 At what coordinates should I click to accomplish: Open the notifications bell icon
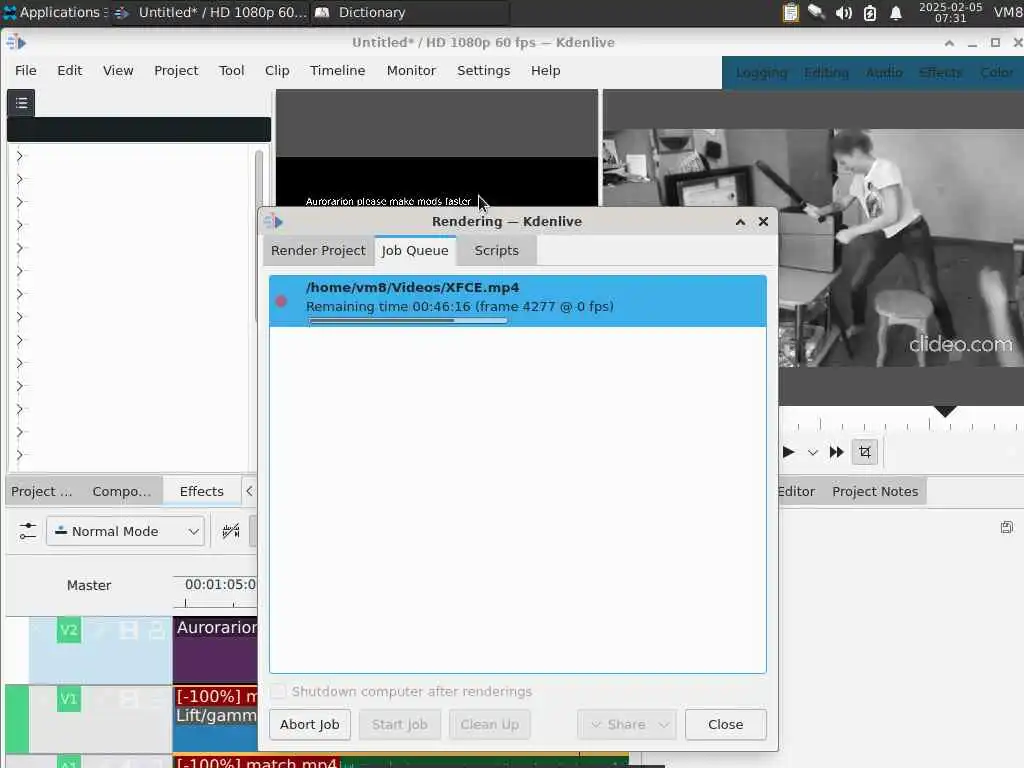tap(896, 12)
